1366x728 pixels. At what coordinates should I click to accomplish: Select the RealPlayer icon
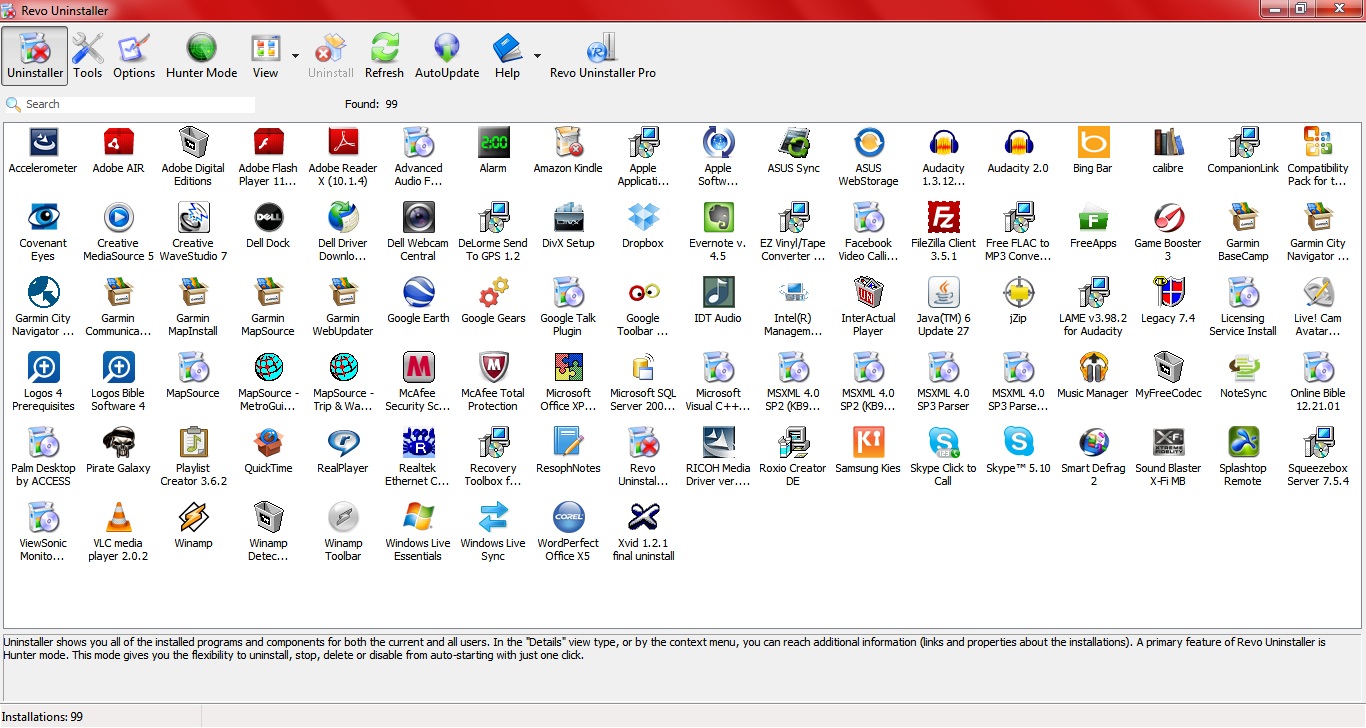pyautogui.click(x=343, y=443)
